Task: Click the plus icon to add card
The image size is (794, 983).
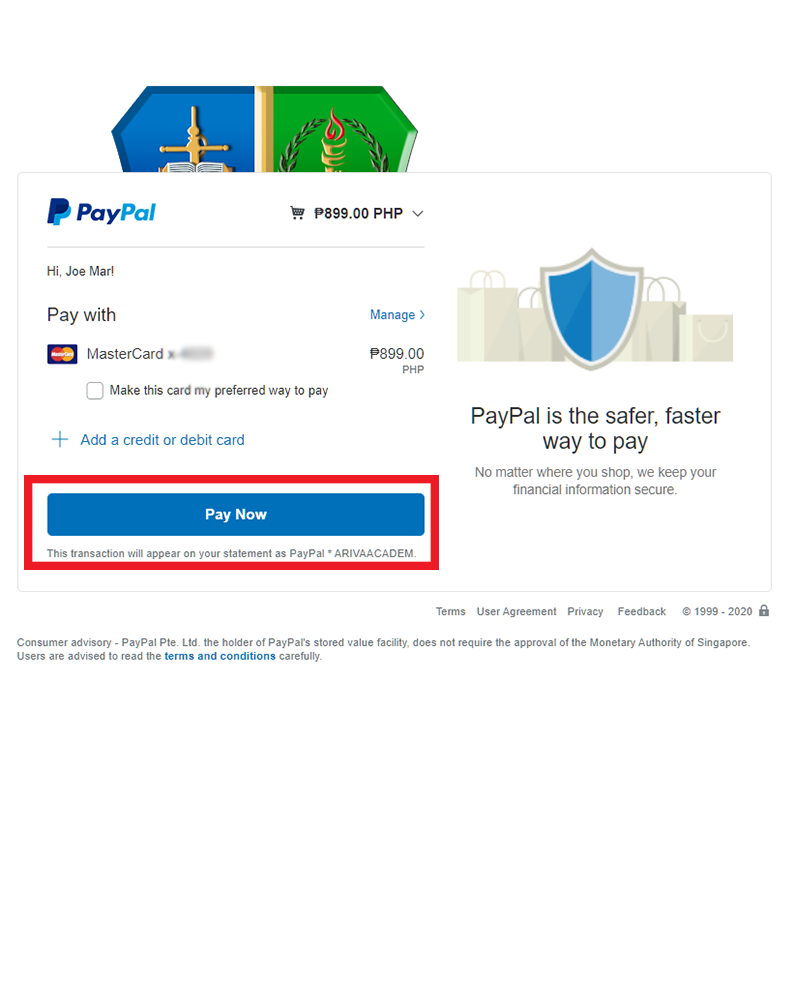Action: pos(60,439)
